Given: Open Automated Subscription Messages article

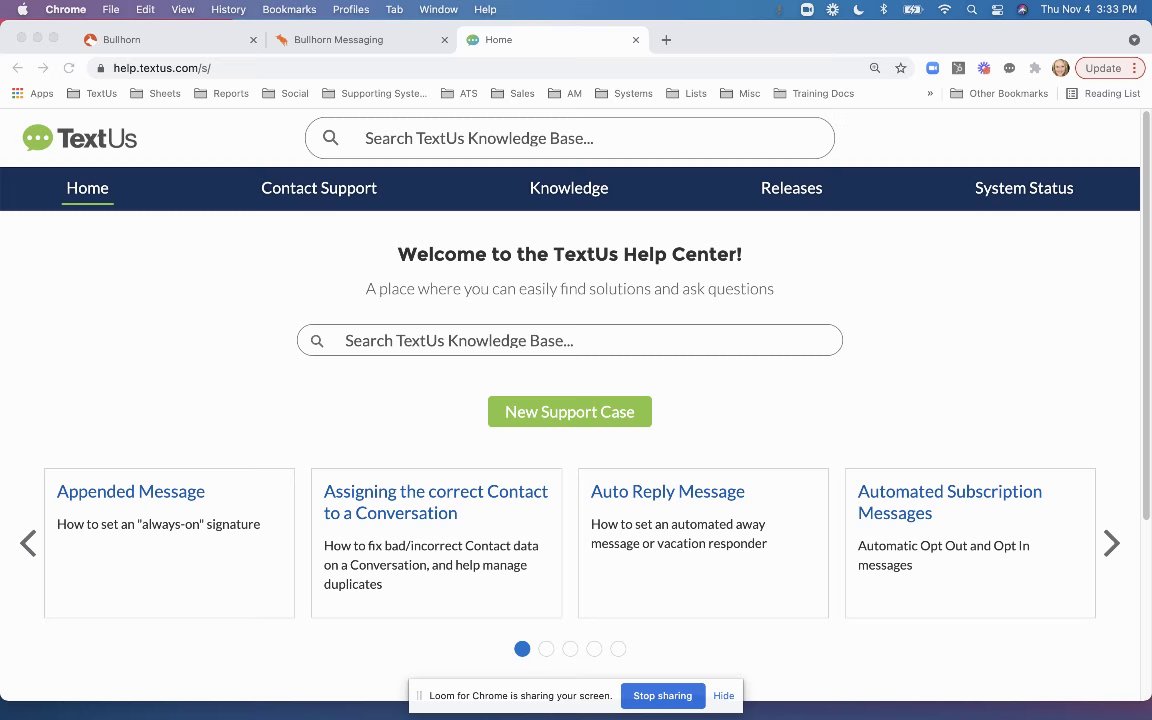Looking at the screenshot, I should coord(950,503).
